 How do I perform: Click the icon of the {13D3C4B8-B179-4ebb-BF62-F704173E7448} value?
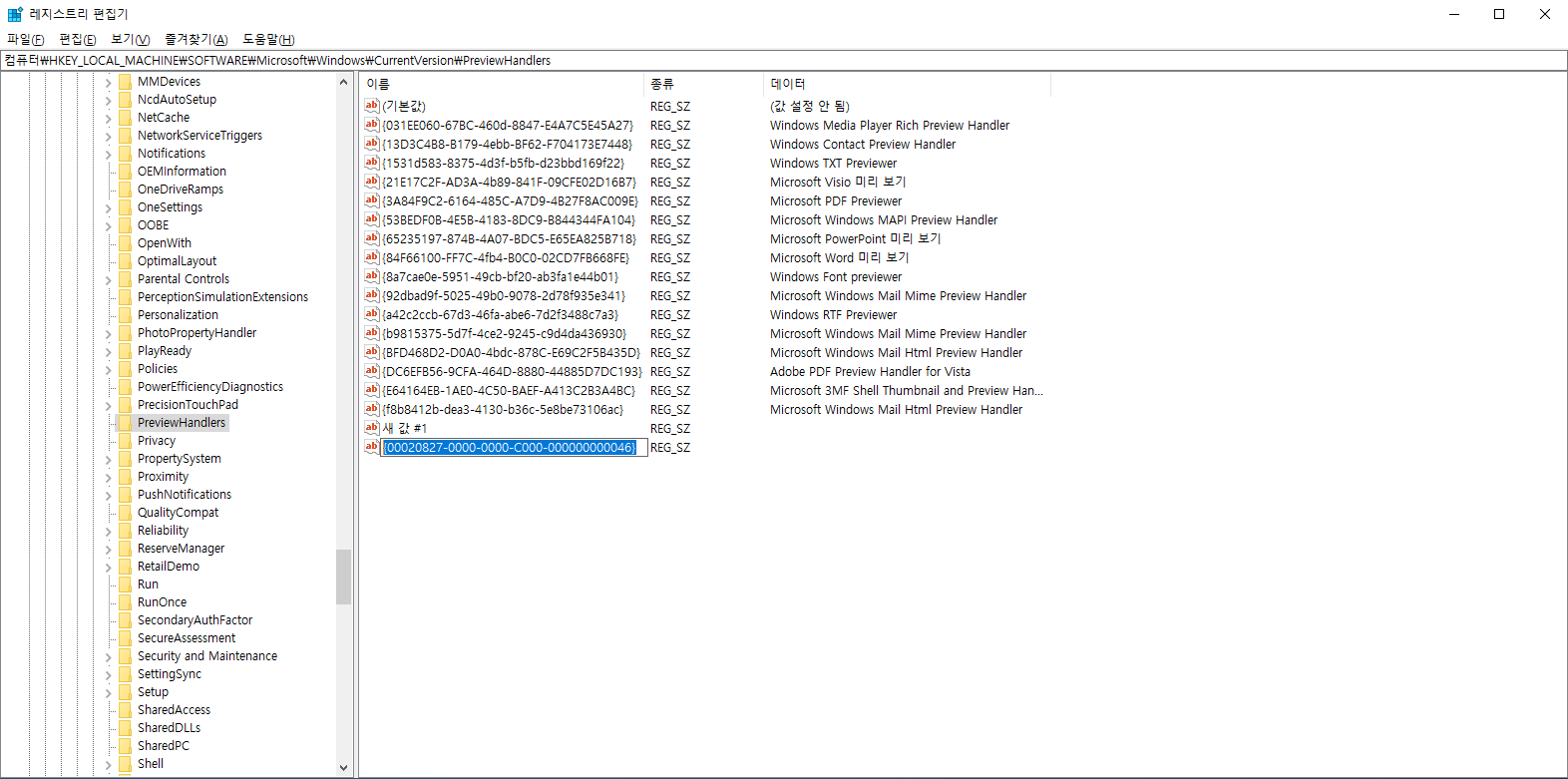[372, 144]
